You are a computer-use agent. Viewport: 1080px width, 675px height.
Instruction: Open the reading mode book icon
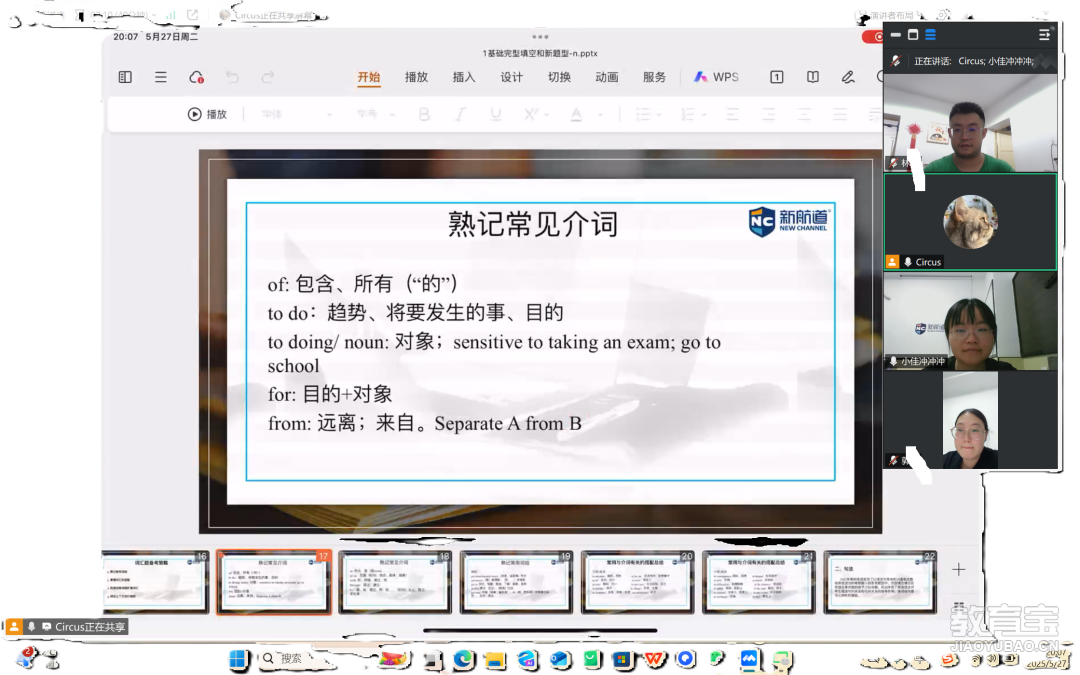click(813, 77)
